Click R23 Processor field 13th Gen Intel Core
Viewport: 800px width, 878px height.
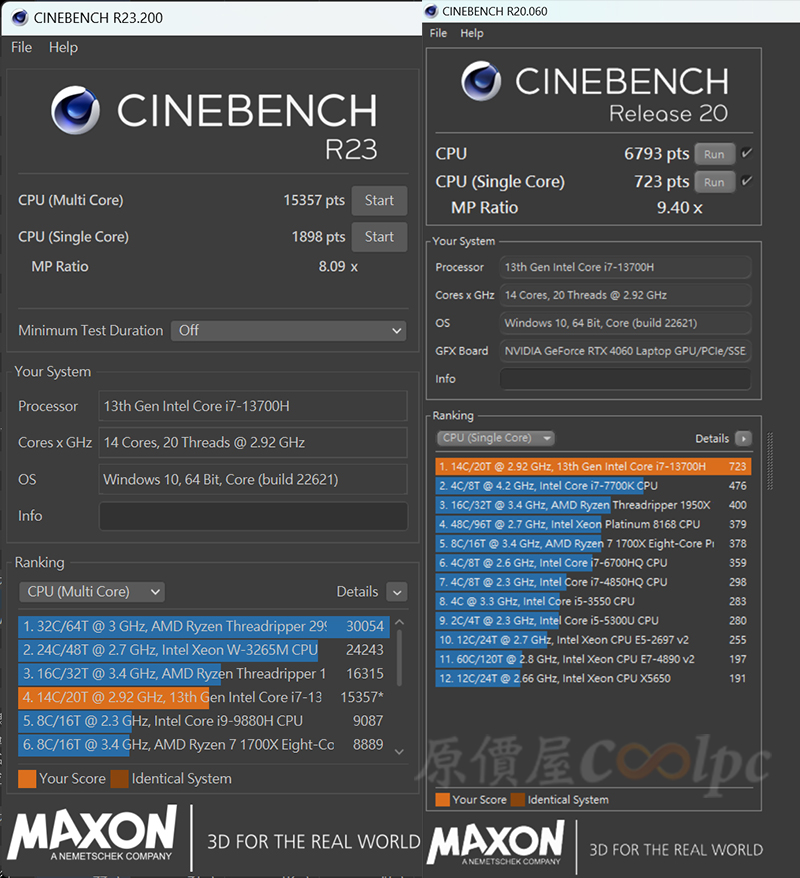pos(253,406)
